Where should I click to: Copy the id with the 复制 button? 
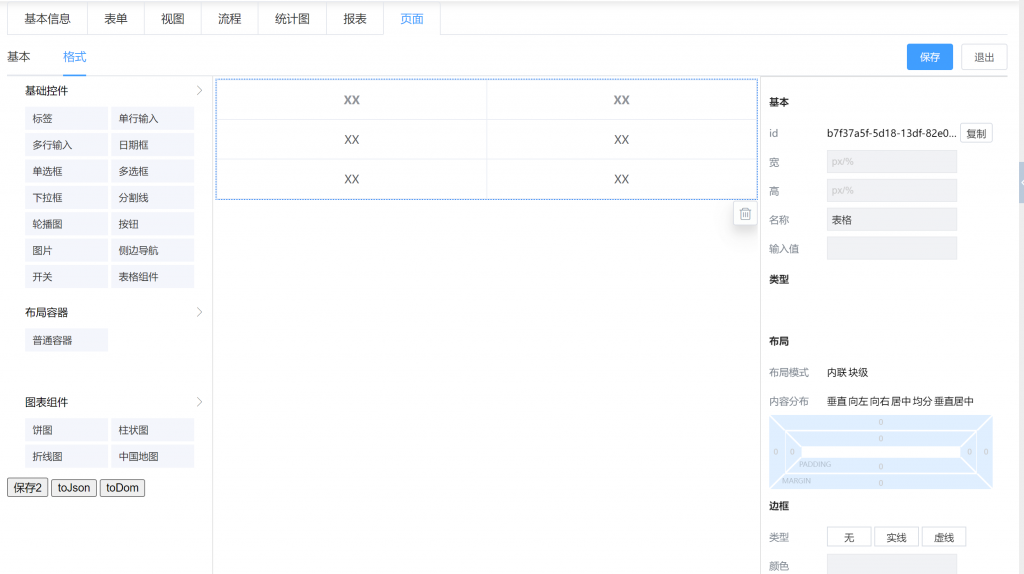tap(976, 133)
